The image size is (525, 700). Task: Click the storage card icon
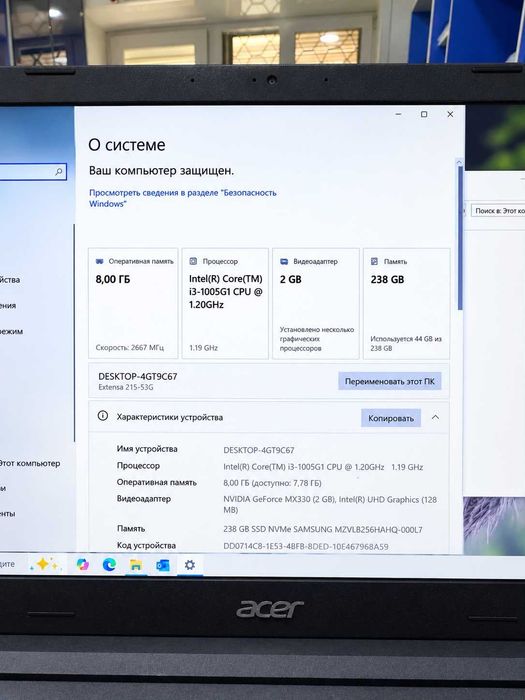click(375, 261)
